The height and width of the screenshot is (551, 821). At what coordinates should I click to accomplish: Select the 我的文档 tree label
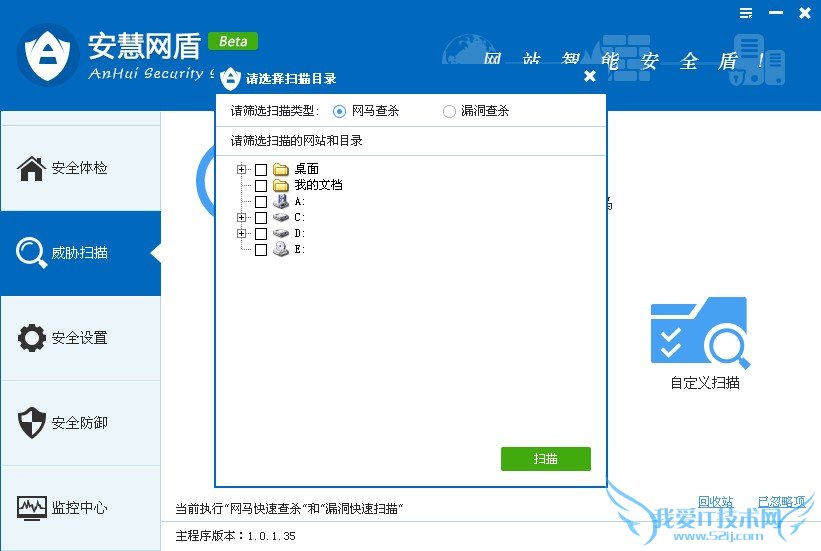point(318,185)
